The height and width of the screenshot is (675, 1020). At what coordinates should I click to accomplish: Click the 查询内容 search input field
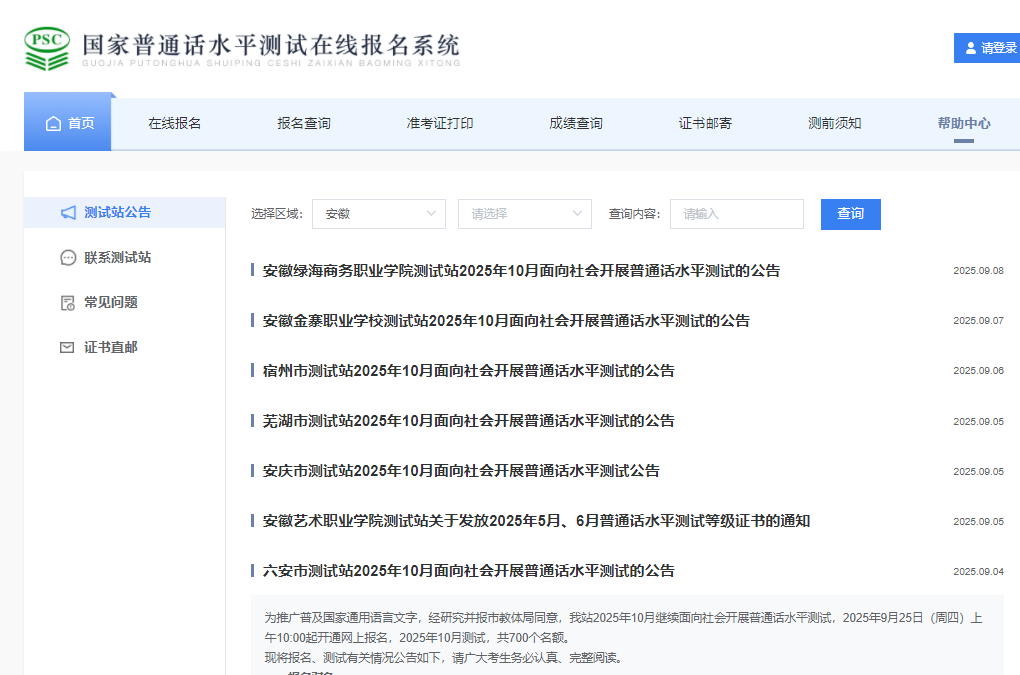[x=736, y=214]
